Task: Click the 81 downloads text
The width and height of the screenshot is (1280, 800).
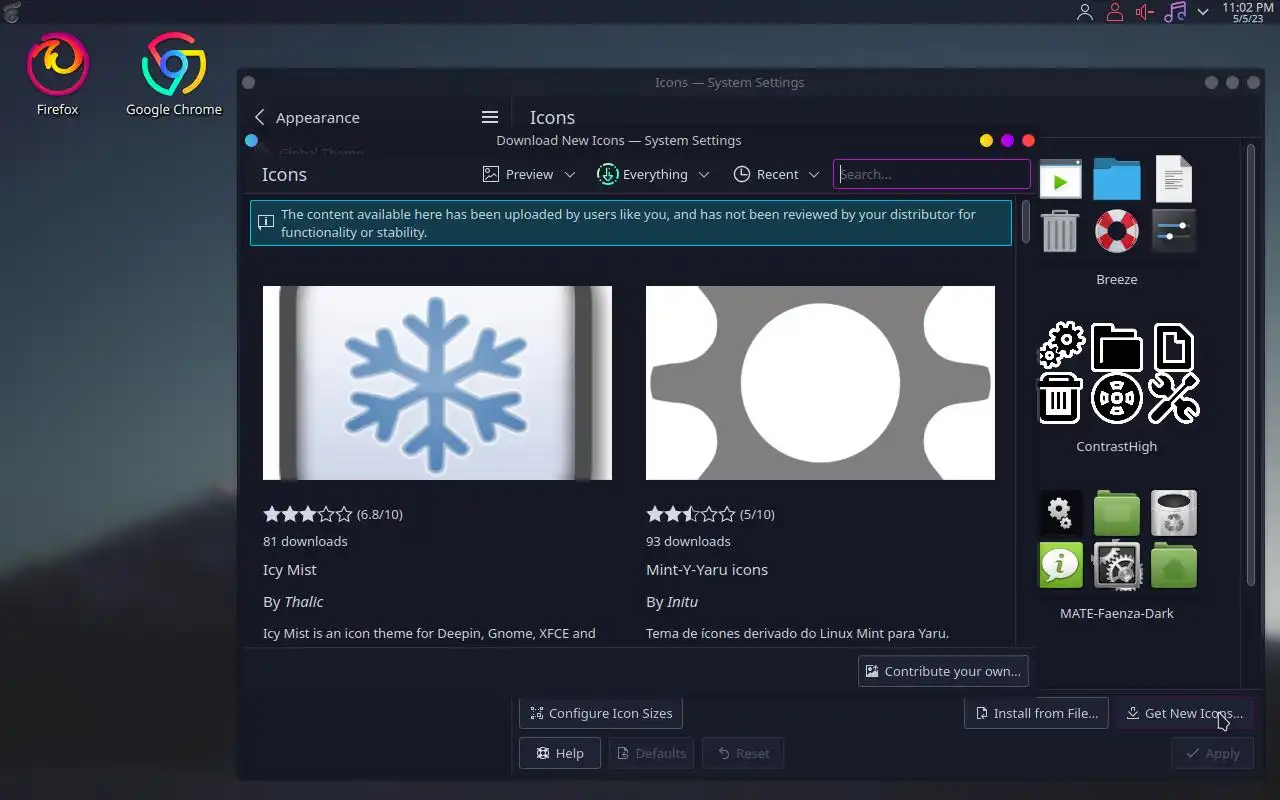Action: tap(305, 541)
